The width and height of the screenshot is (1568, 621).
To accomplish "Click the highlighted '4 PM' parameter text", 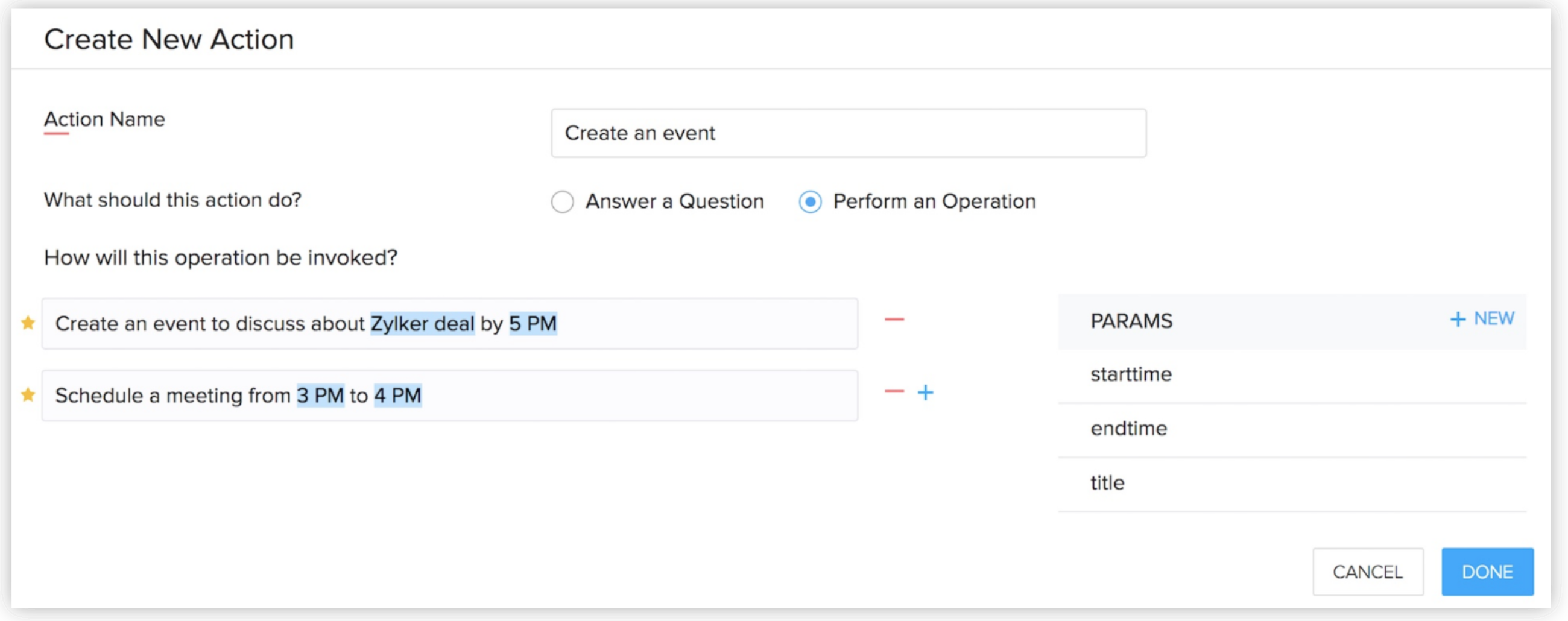I will pos(397,396).
